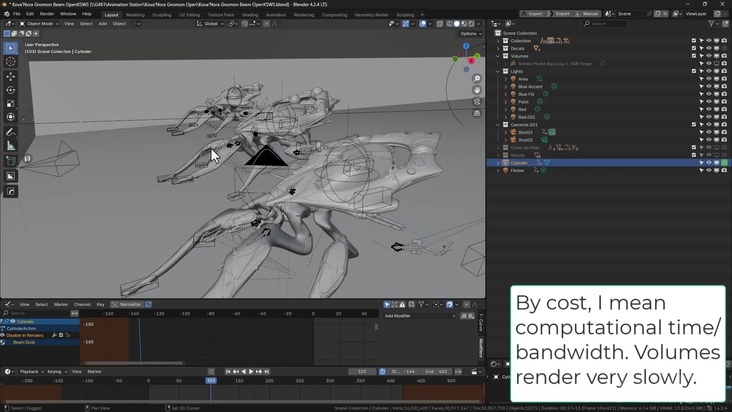Expand the Flicker object row
Image resolution: width=732 pixels, height=412 pixels.
coord(498,170)
